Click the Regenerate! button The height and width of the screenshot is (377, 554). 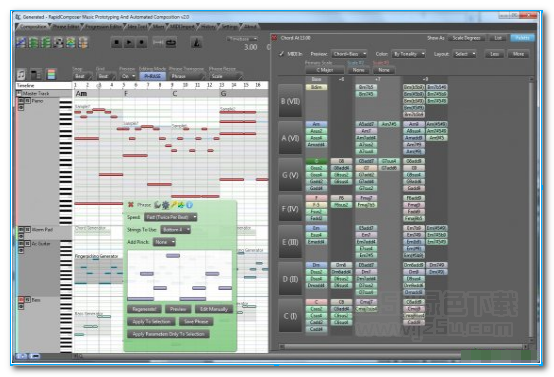[144, 309]
